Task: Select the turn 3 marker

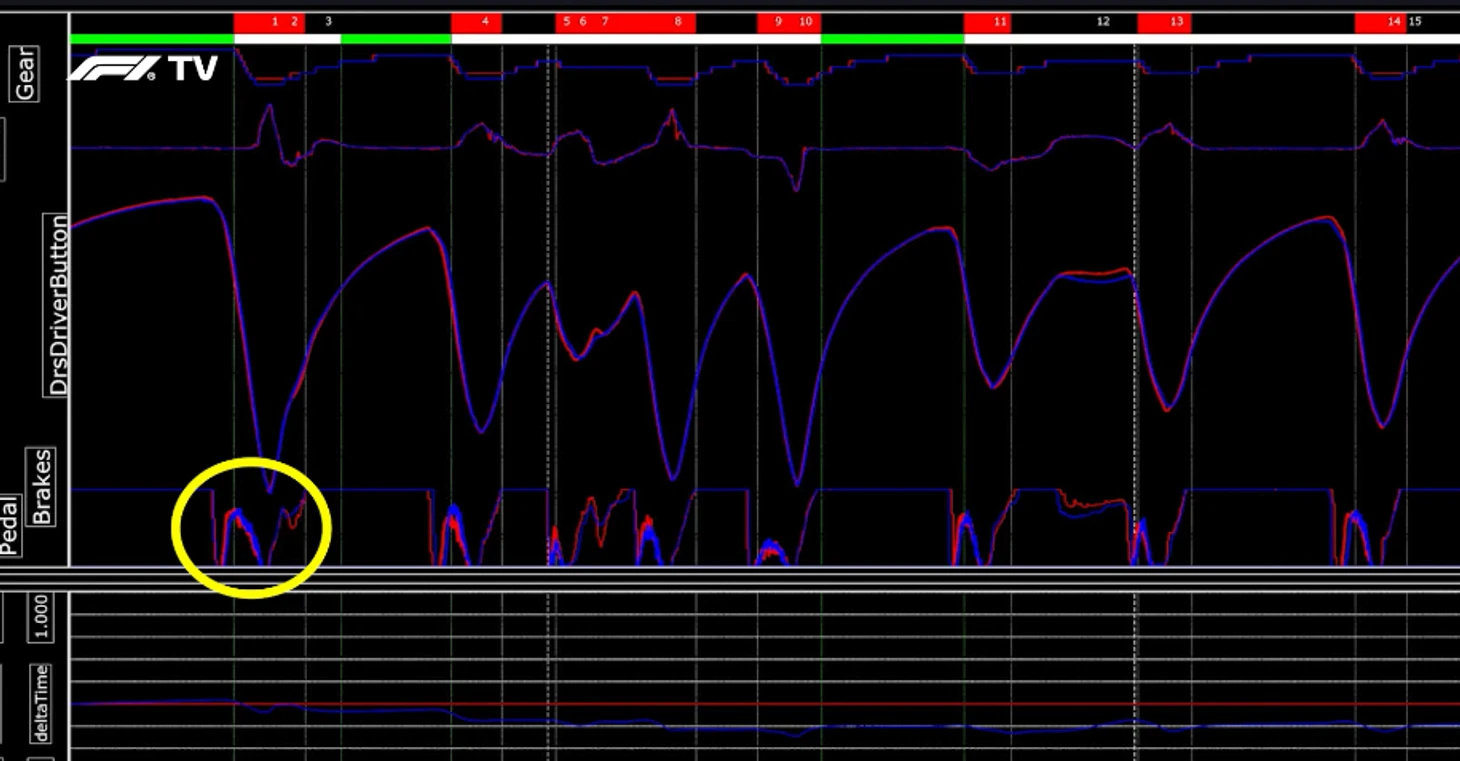Action: click(x=328, y=21)
